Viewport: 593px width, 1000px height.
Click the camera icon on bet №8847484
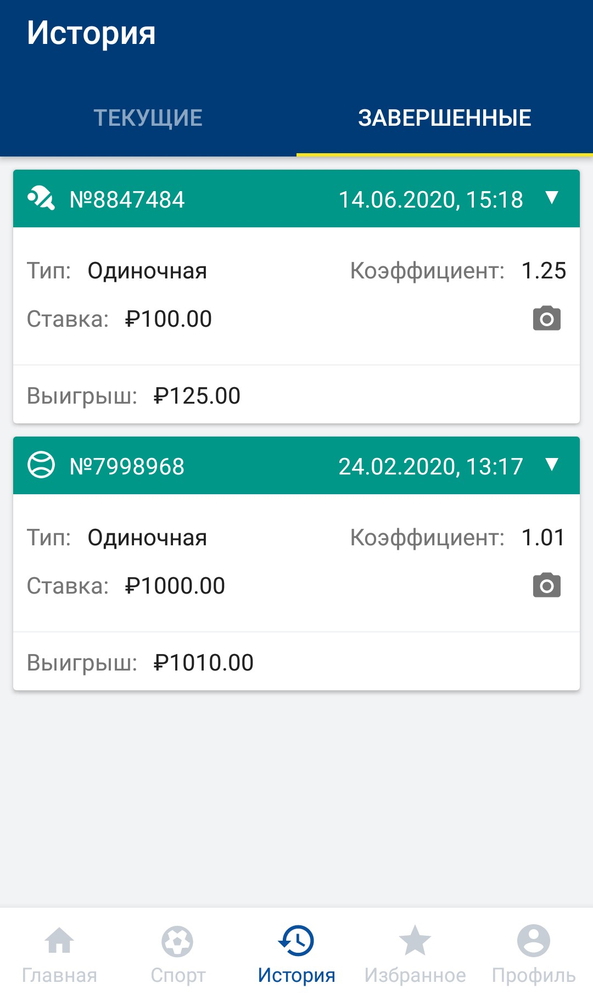pyautogui.click(x=546, y=318)
